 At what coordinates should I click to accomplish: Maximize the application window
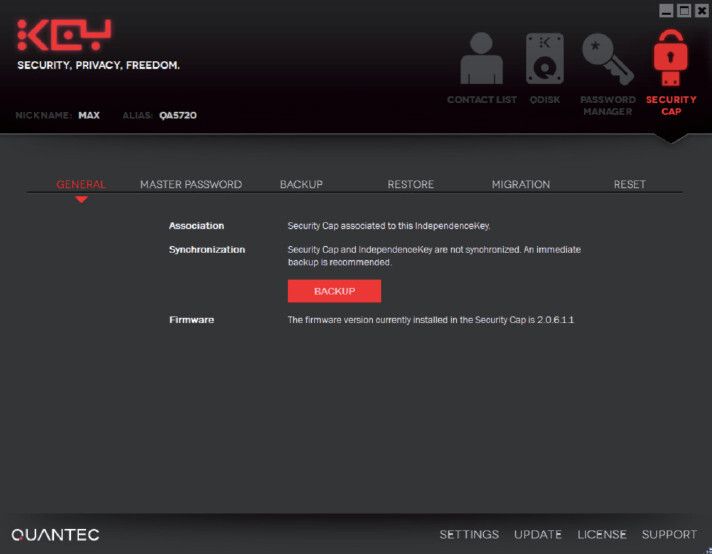(x=684, y=10)
